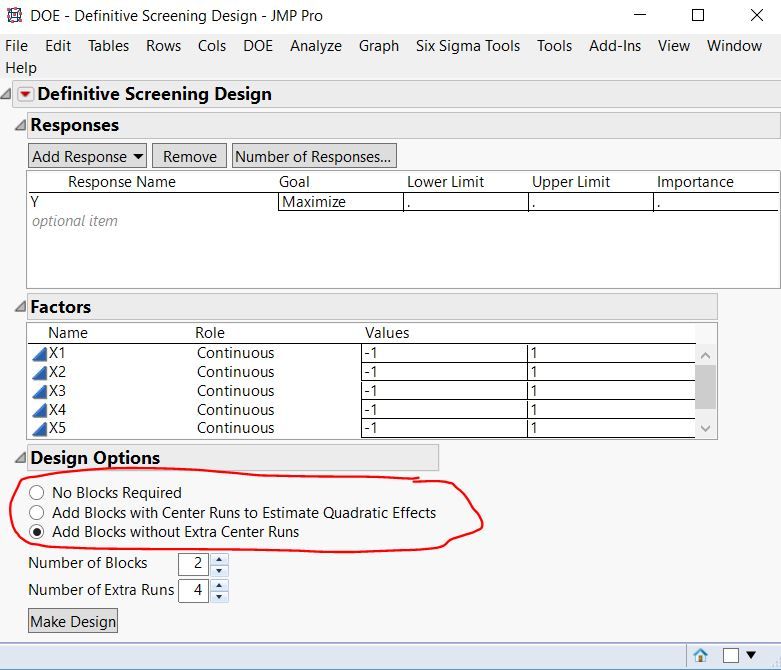Decrease the Number of Blocks value
This screenshot has height=670, width=781.
pos(219,570)
